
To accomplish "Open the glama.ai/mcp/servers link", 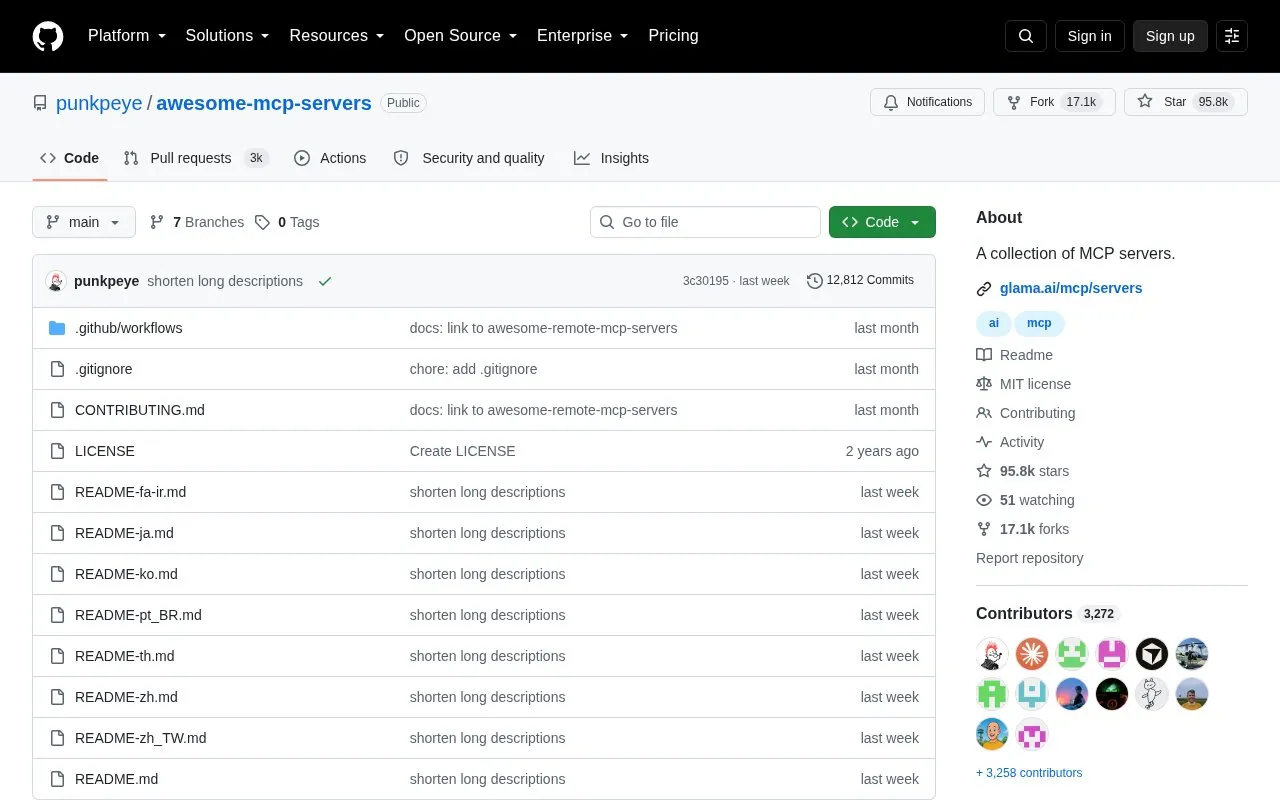I will (1071, 288).
